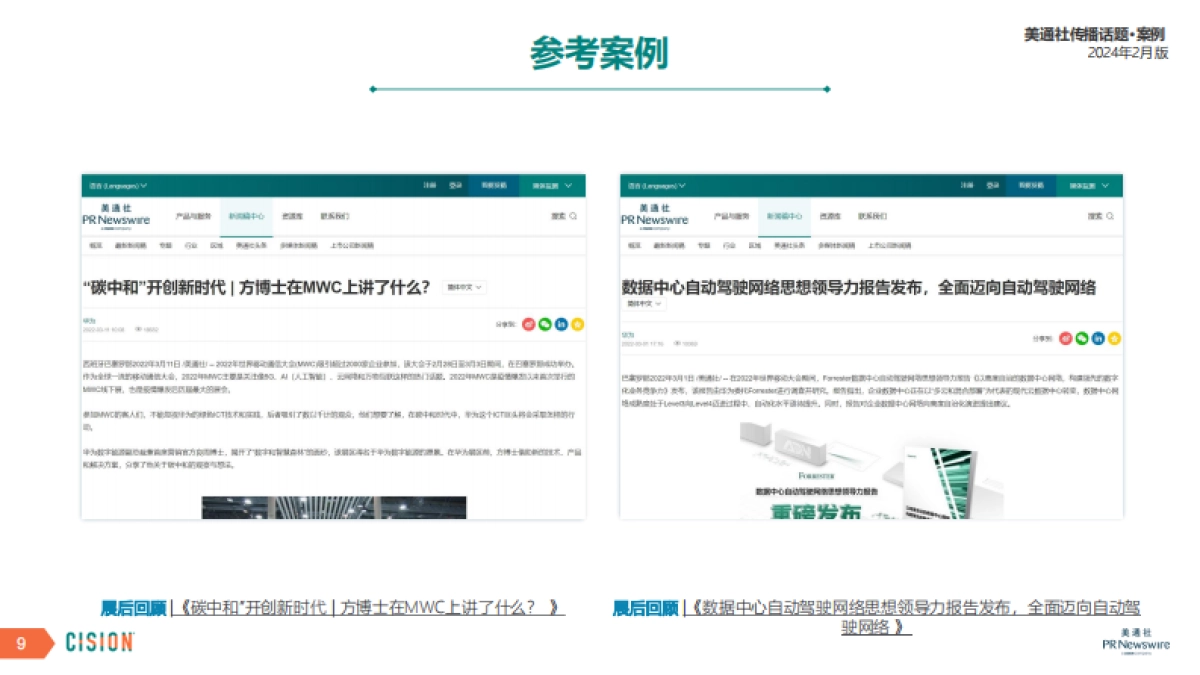This screenshot has width=1200, height=675.
Task: Open the 产品与服务 menu on right page
Action: [x=733, y=216]
